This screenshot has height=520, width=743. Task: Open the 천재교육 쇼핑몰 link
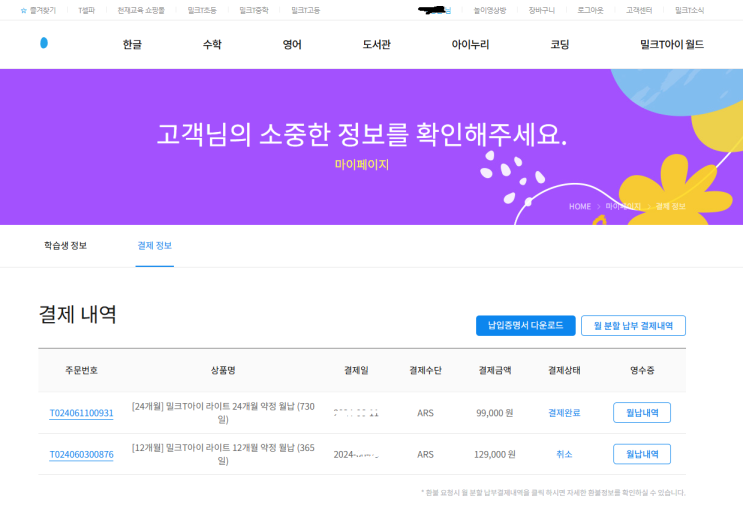tap(141, 10)
